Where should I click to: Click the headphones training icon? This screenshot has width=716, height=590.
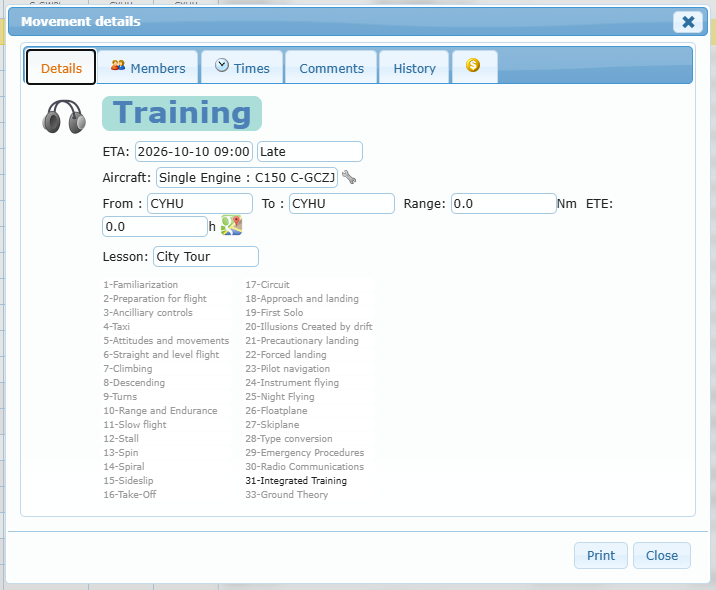click(64, 116)
